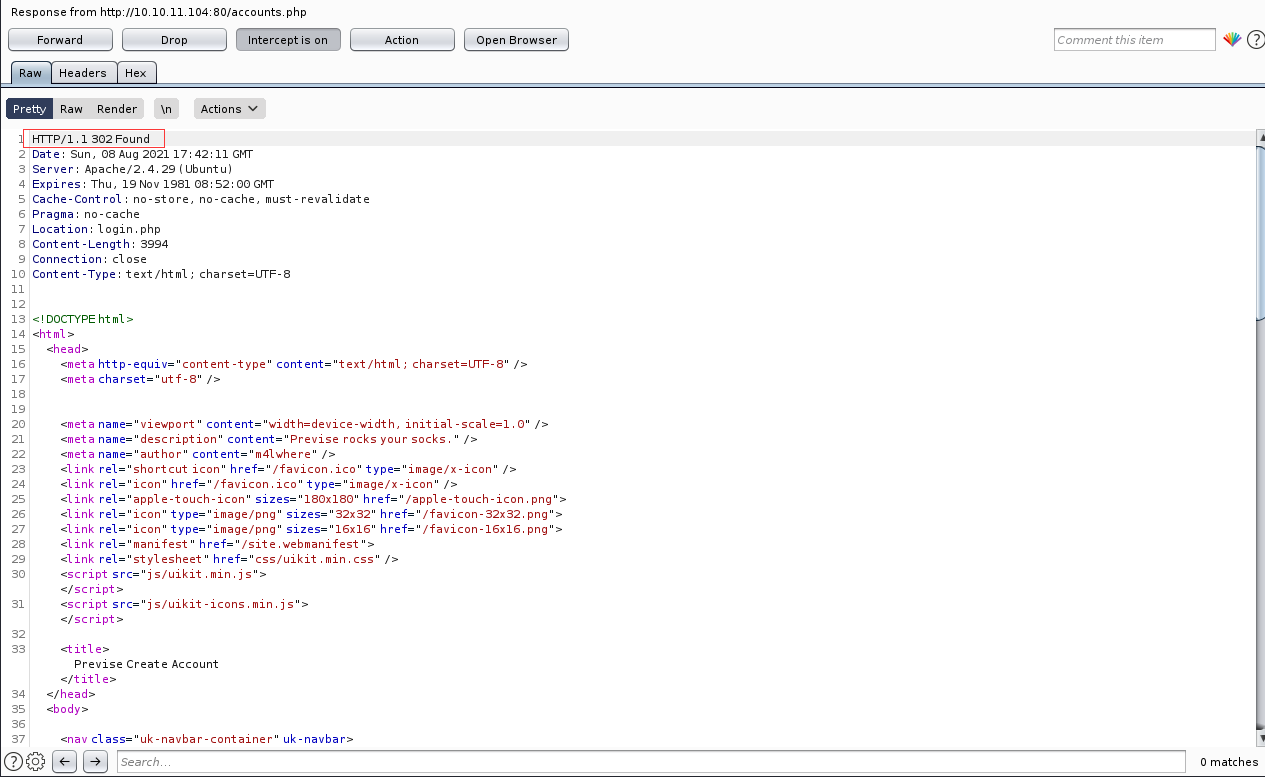Toggle the 'Intercept is on' button
The image size is (1265, 777).
coord(288,40)
